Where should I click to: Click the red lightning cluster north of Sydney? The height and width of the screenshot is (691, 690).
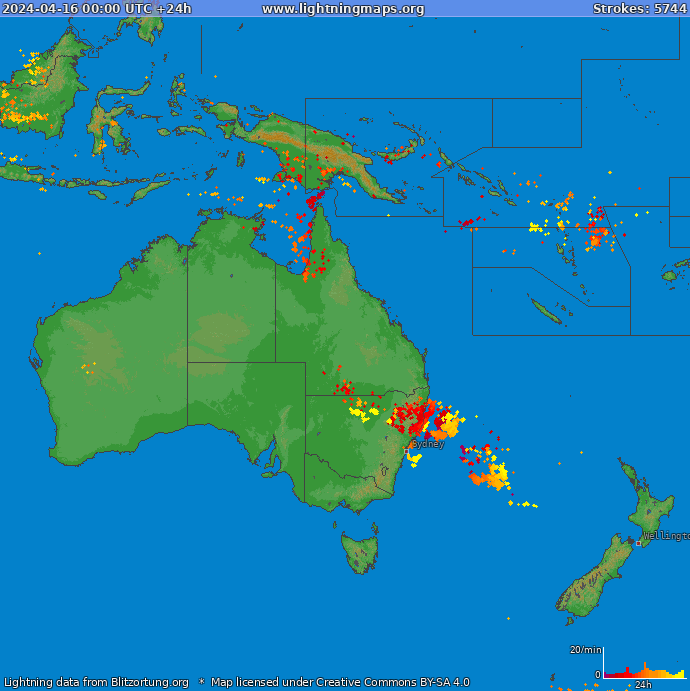tap(411, 416)
